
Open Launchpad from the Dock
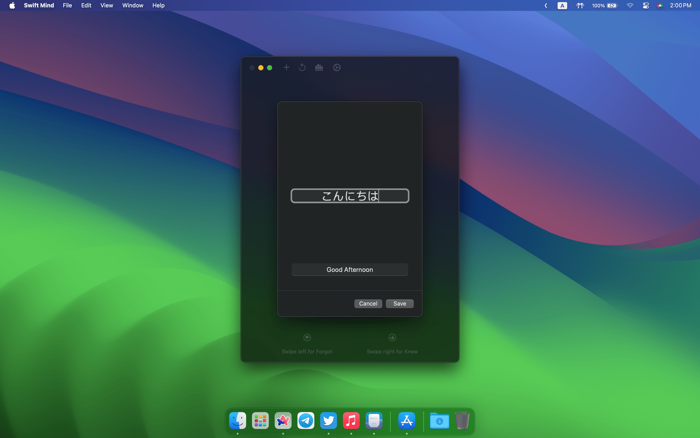click(260, 421)
